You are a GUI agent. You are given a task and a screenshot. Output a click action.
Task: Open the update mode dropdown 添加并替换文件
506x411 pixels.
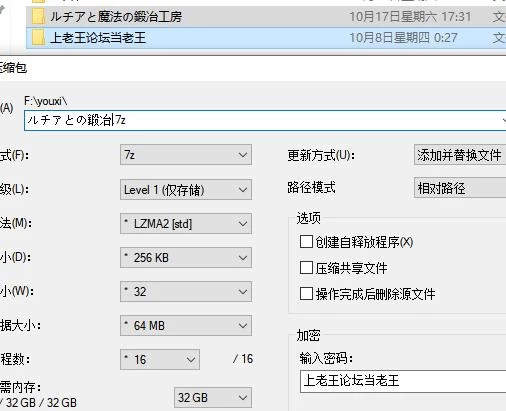point(460,155)
